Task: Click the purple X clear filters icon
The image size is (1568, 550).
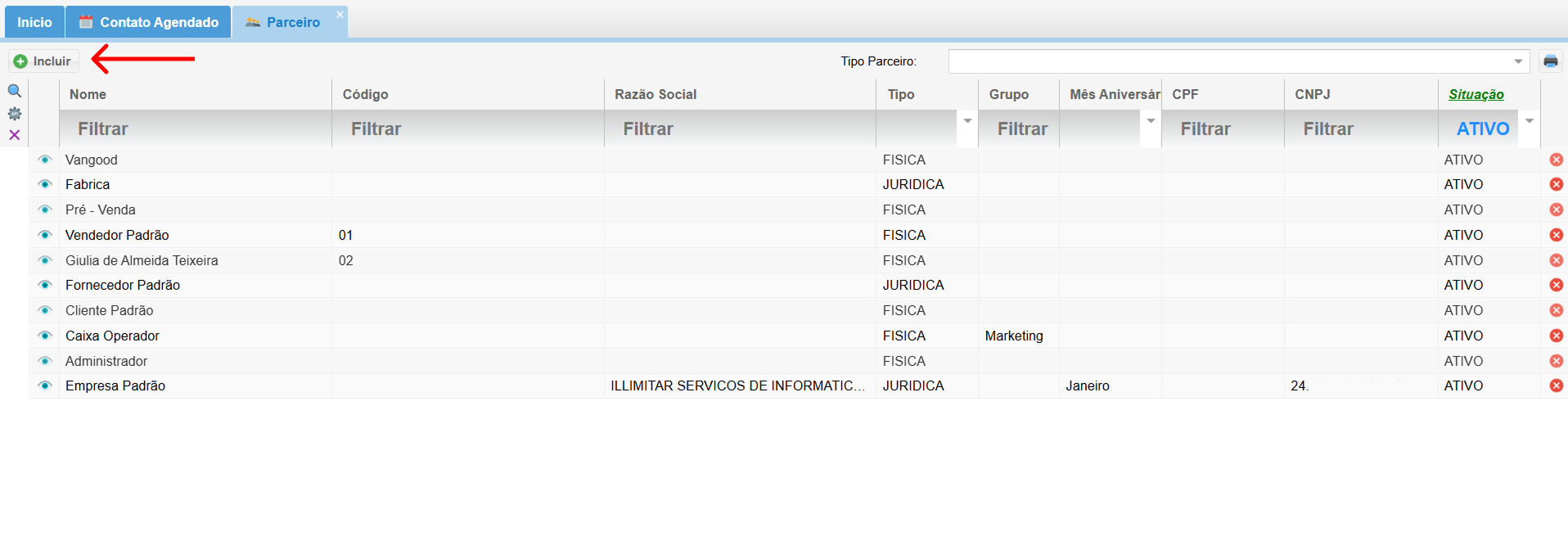Action: point(15,135)
